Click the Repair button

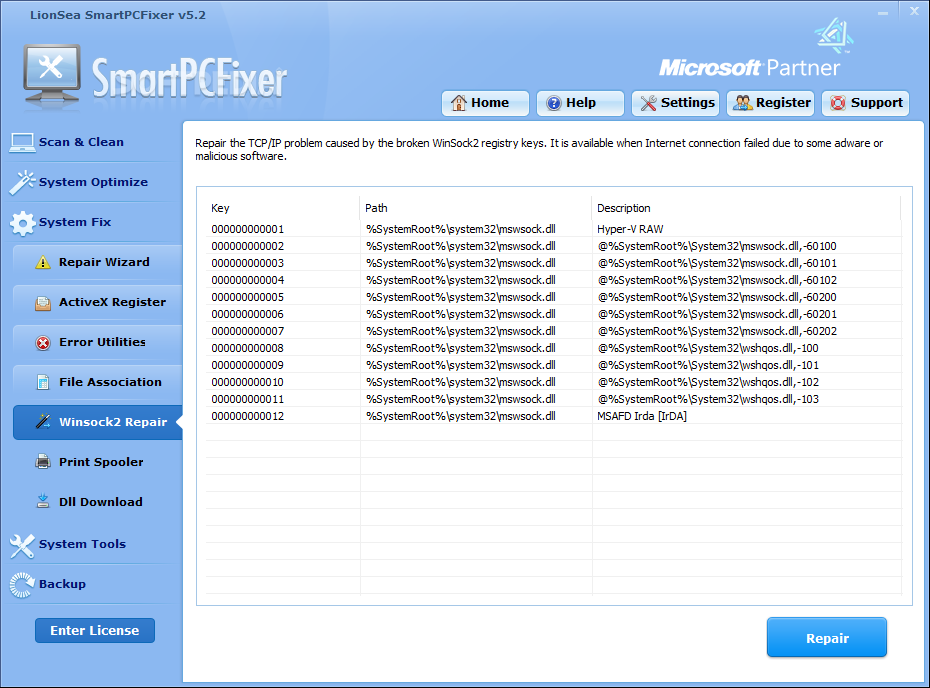coord(827,638)
